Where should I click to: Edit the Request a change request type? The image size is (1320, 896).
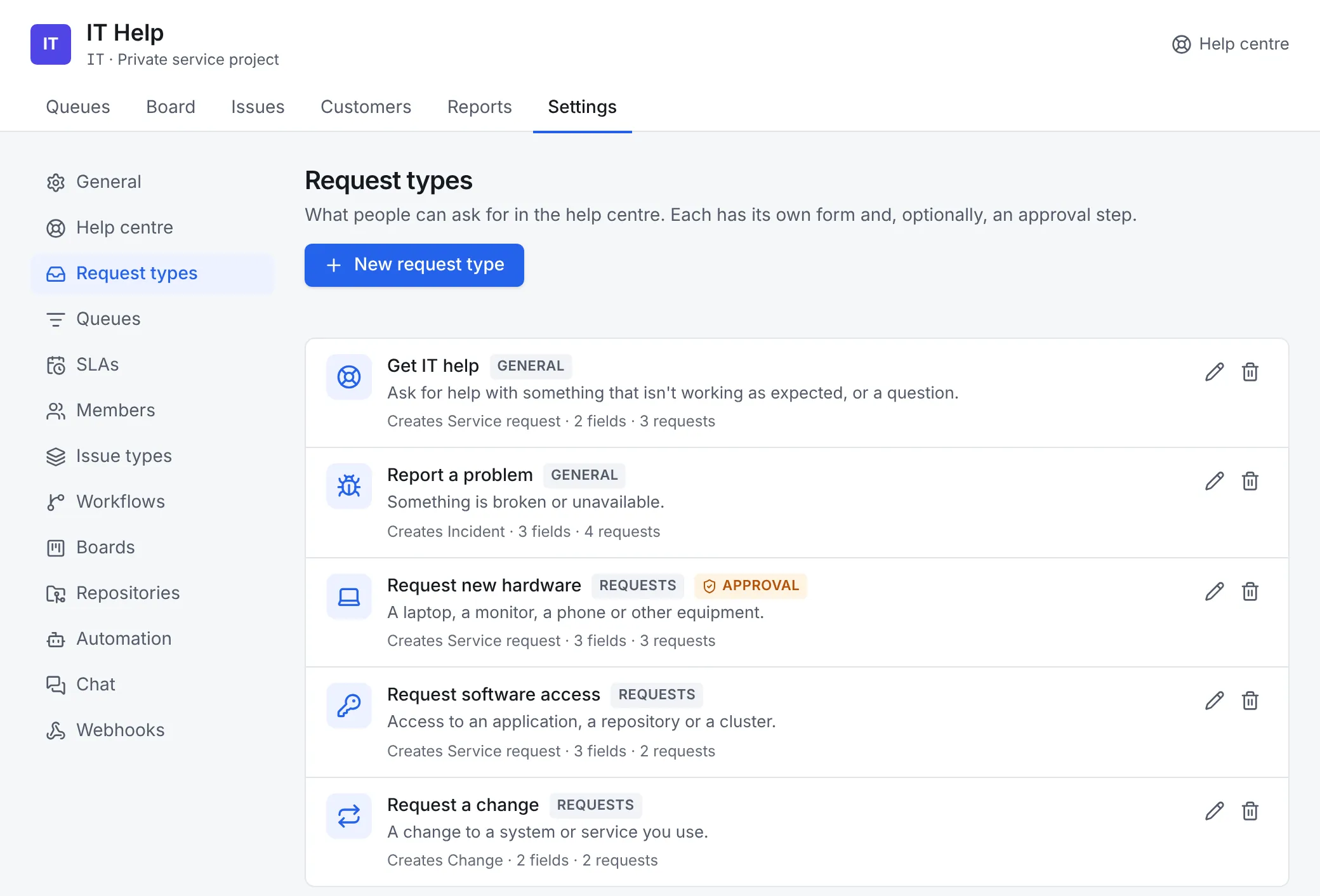(x=1214, y=811)
